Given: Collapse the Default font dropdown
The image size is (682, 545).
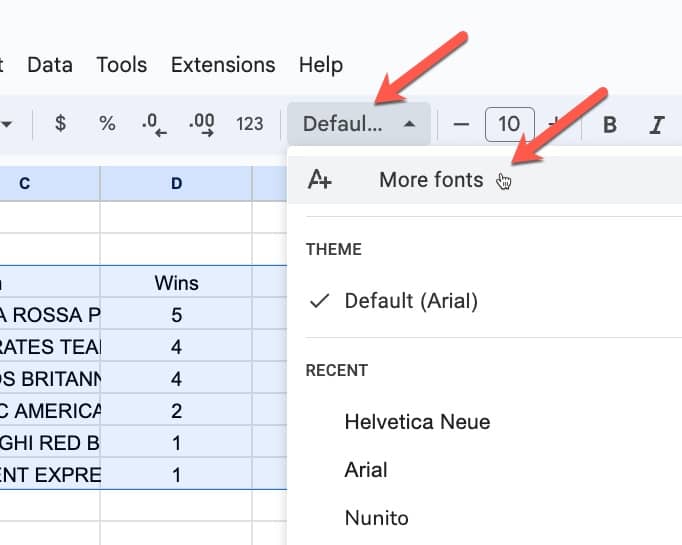Looking at the screenshot, I should [359, 124].
